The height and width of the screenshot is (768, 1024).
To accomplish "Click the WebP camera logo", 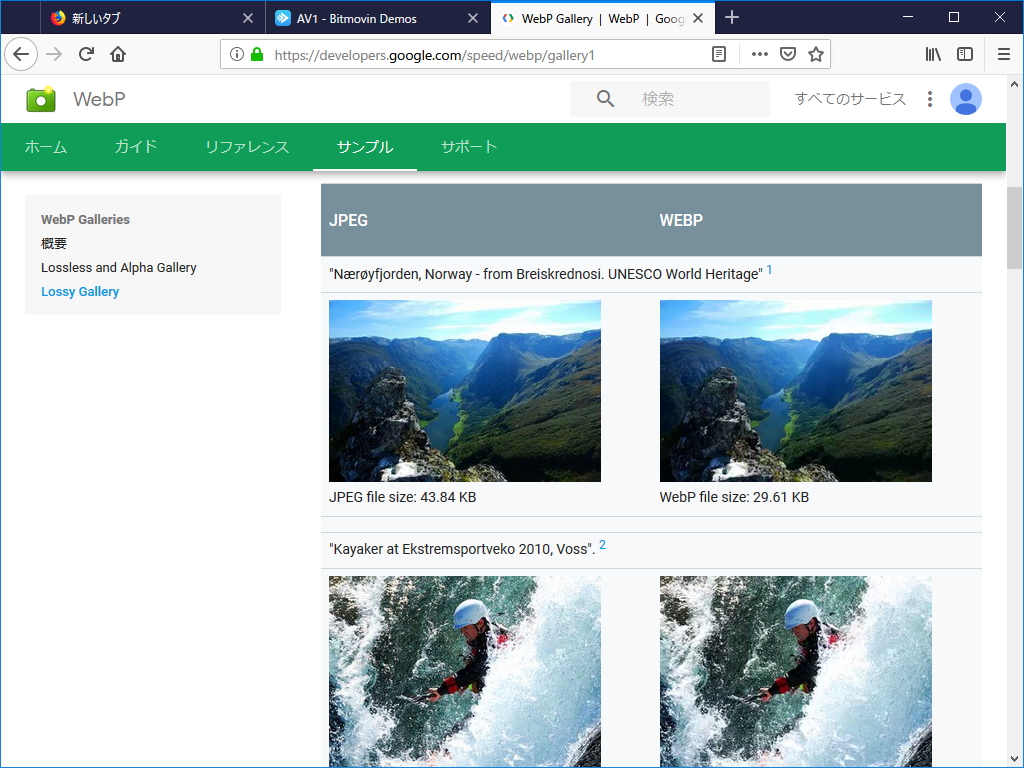I will (40, 99).
